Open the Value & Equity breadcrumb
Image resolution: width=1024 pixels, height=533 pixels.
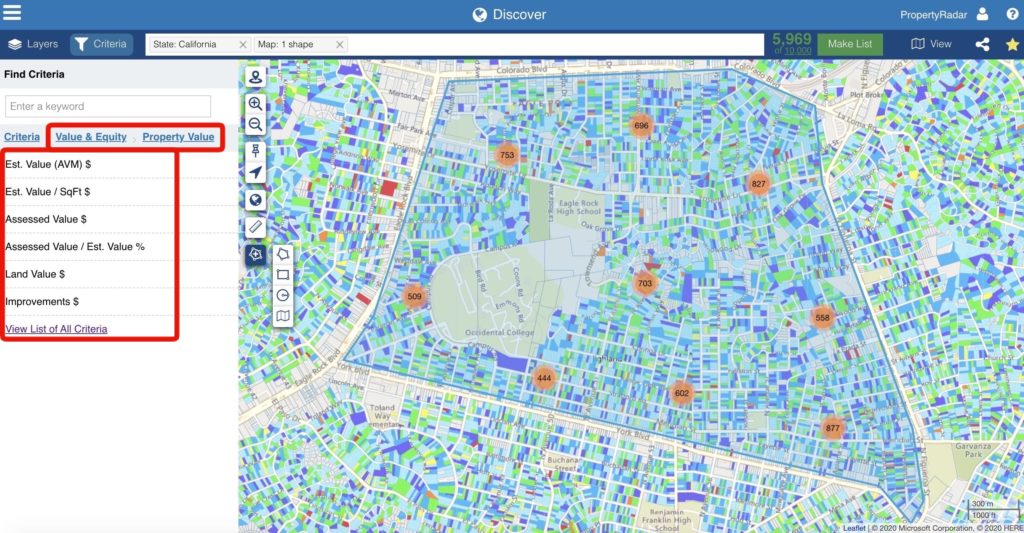click(91, 137)
